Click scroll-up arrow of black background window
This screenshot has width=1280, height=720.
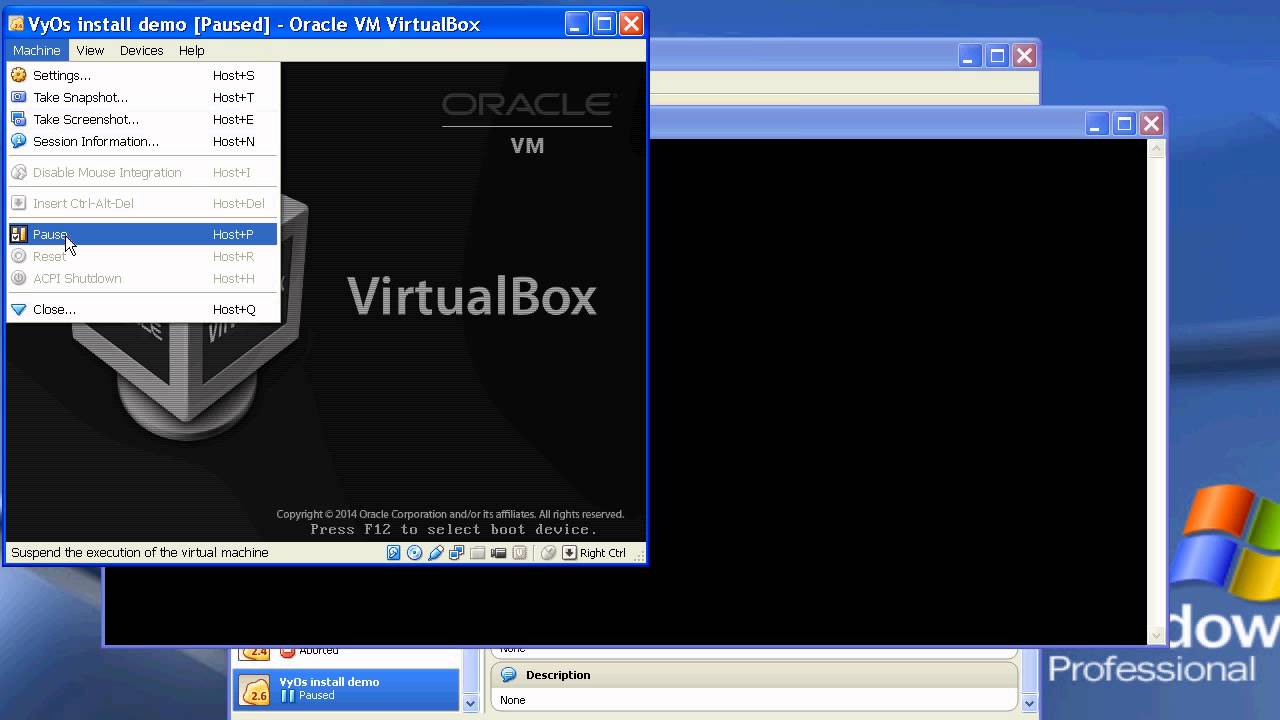pyautogui.click(x=1157, y=149)
